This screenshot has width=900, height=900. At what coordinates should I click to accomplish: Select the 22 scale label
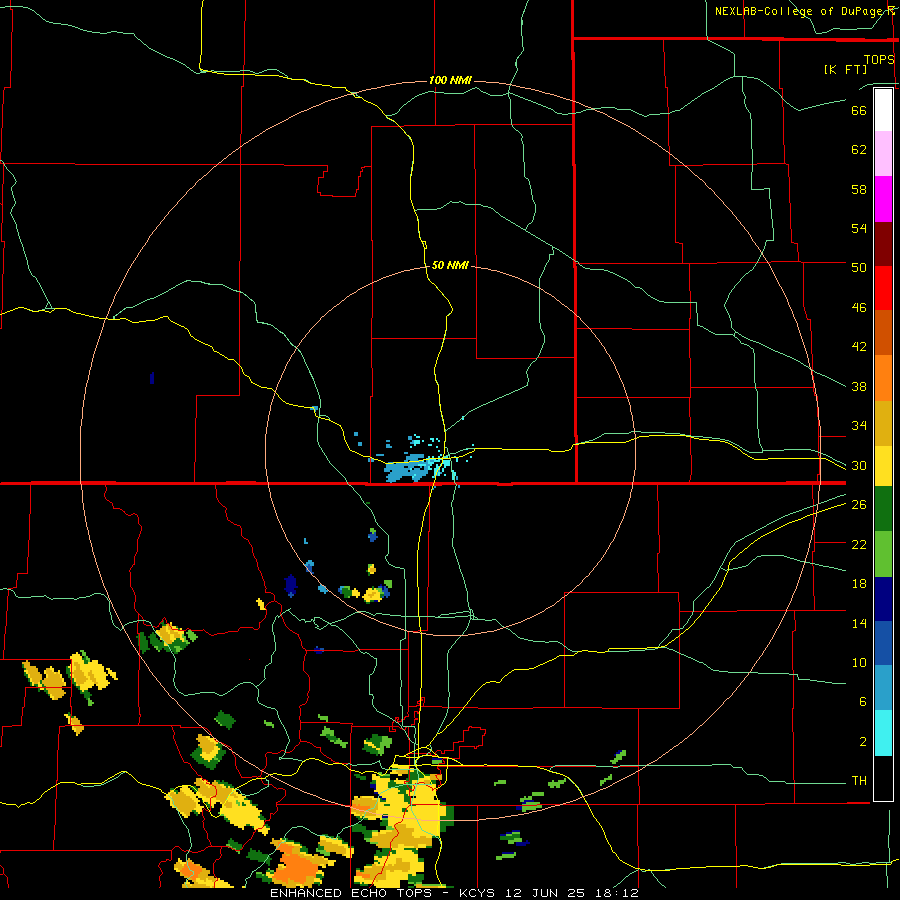tap(859, 544)
